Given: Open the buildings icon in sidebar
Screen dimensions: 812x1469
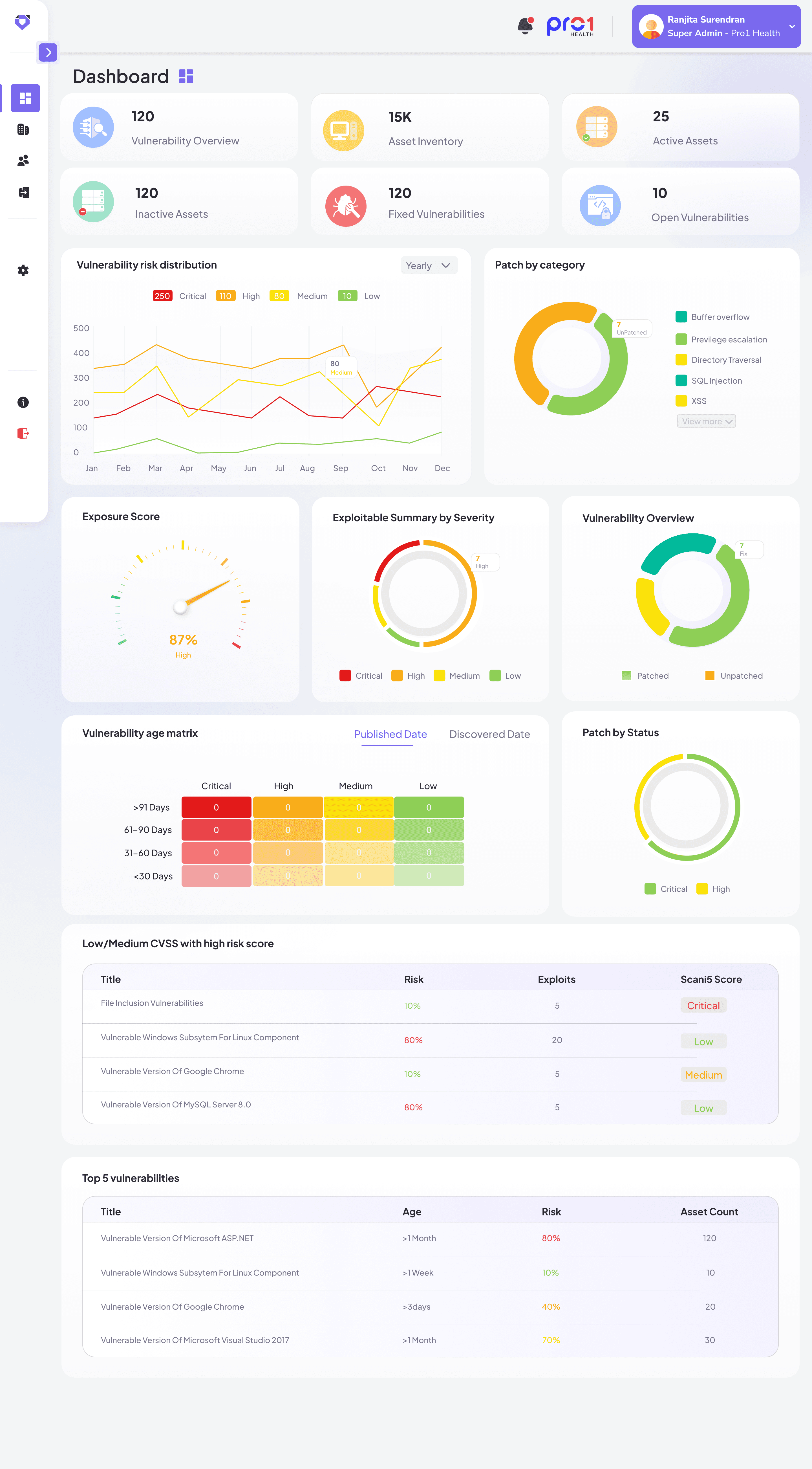Looking at the screenshot, I should (x=23, y=129).
